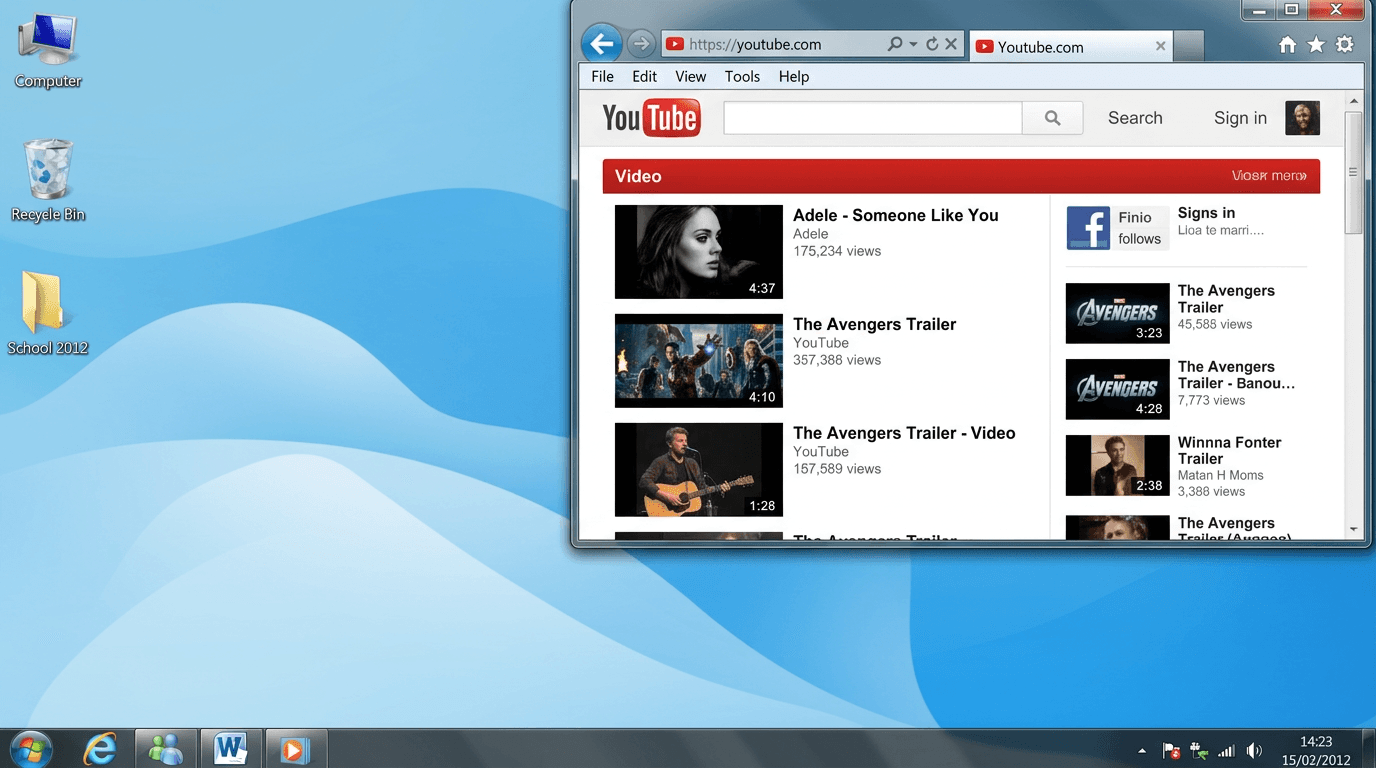Click the YouTube logo
The image size is (1376, 768).
click(651, 118)
